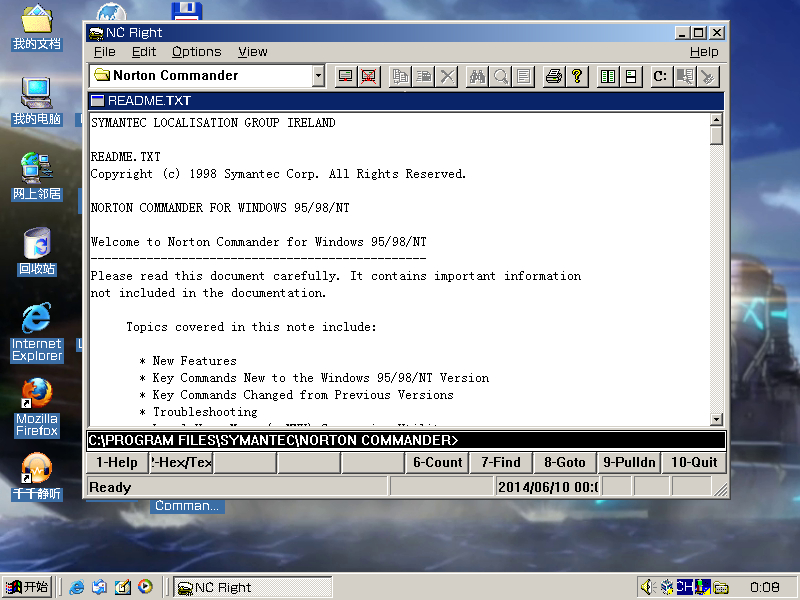Click the volume speaker tray icon

click(x=648, y=587)
